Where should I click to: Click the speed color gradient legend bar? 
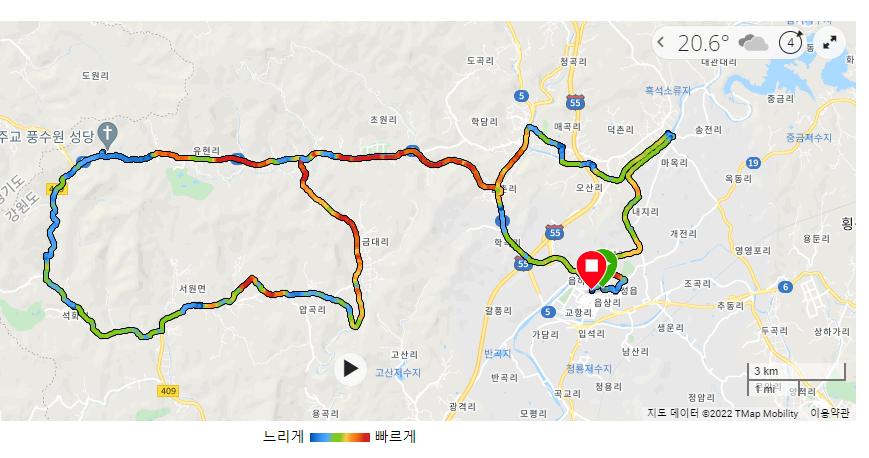[x=340, y=437]
